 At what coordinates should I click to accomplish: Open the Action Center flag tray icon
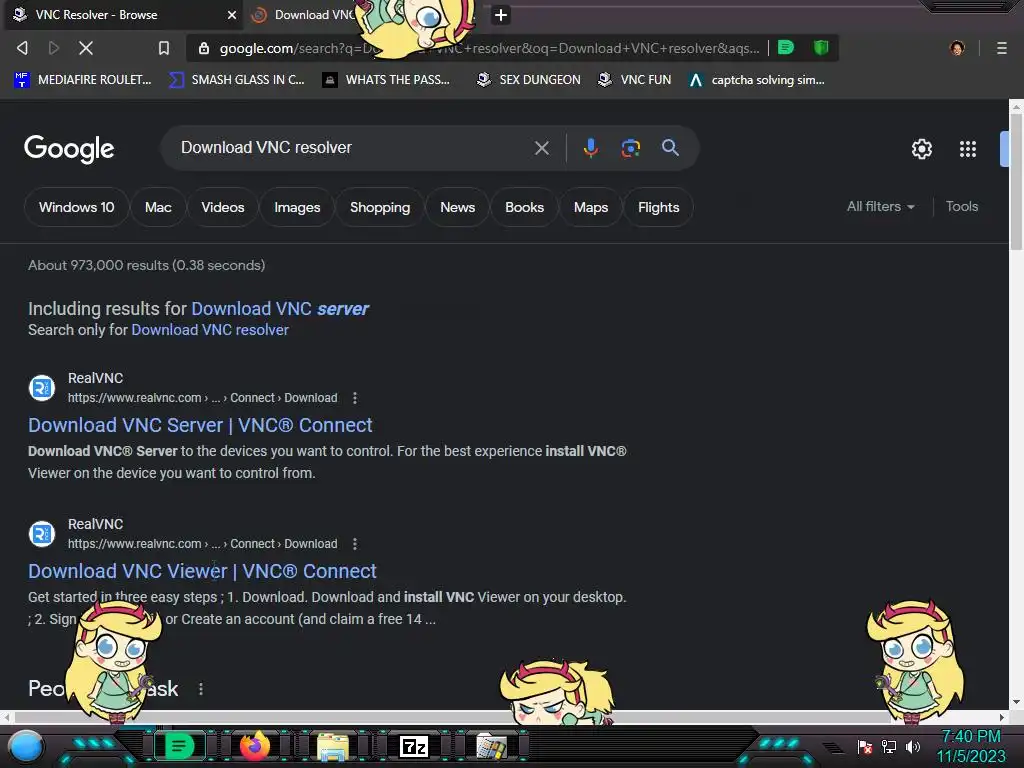865,746
